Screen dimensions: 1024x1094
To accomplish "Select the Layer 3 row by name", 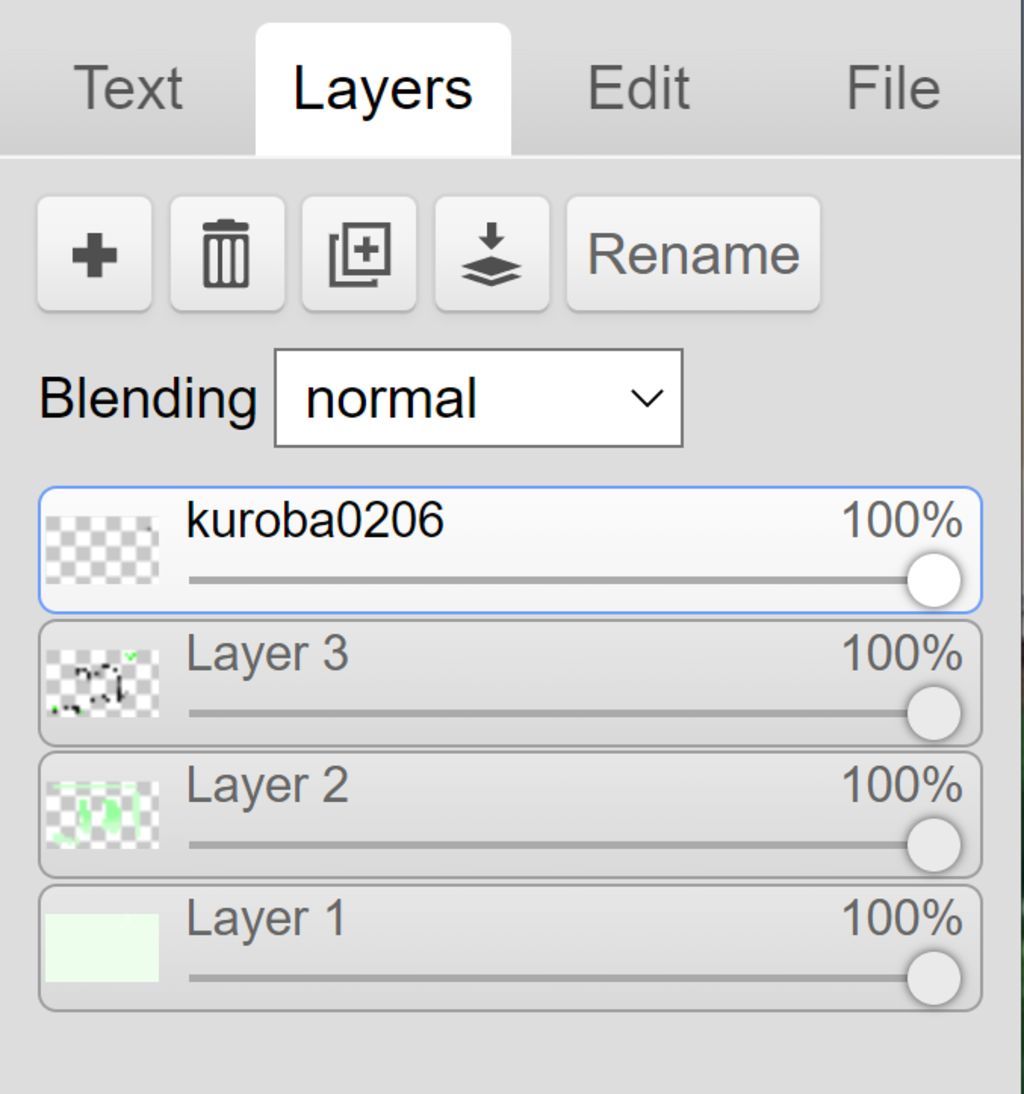I will [267, 654].
